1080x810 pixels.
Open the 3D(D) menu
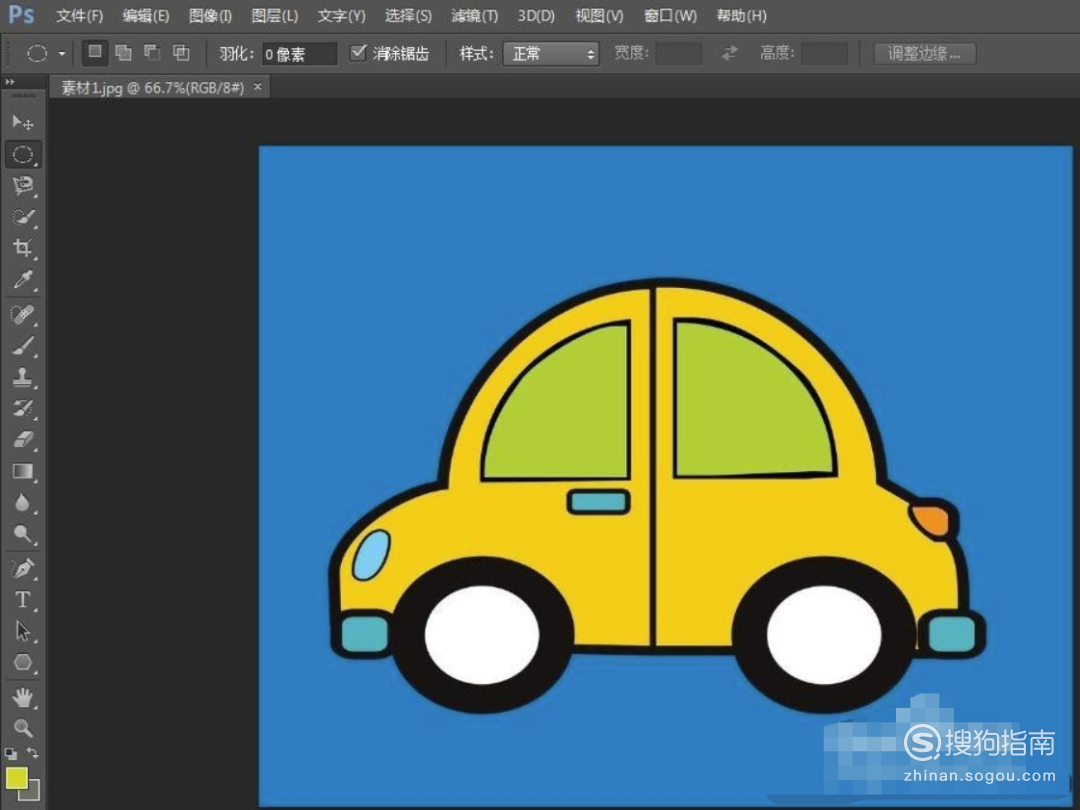(x=536, y=16)
